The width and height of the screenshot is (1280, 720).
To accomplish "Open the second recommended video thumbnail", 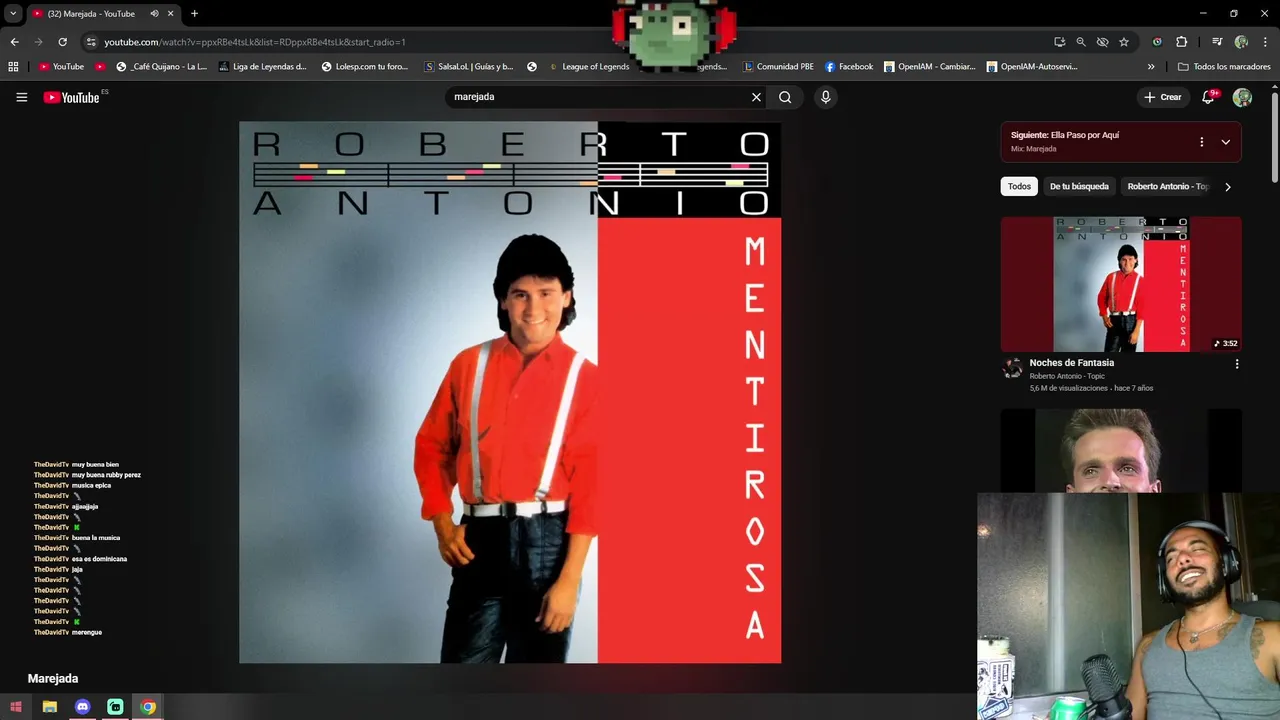I will click(1121, 450).
